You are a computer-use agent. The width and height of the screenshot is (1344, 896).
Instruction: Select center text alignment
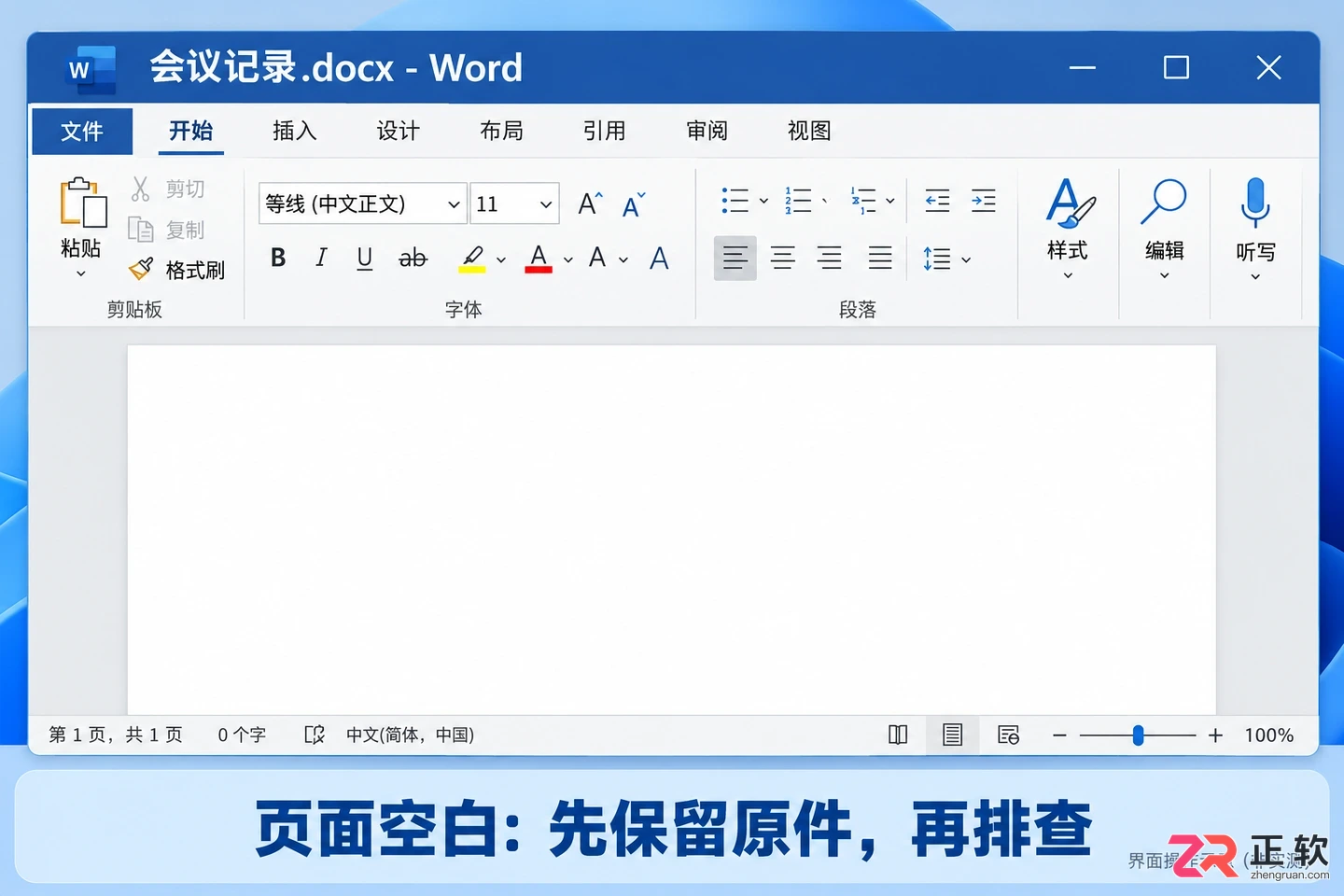(783, 259)
